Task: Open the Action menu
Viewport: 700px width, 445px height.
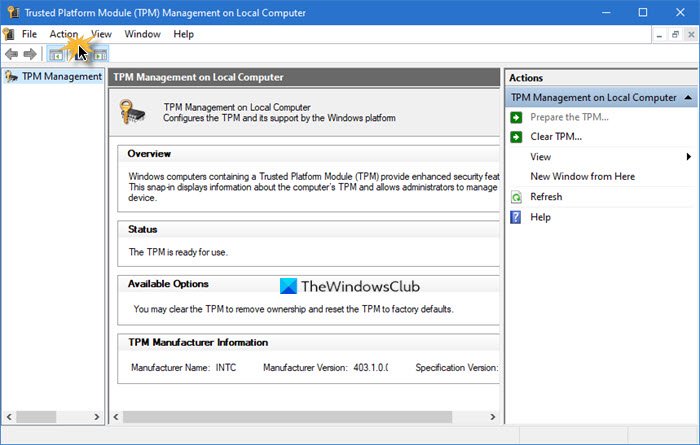Action: (63, 34)
